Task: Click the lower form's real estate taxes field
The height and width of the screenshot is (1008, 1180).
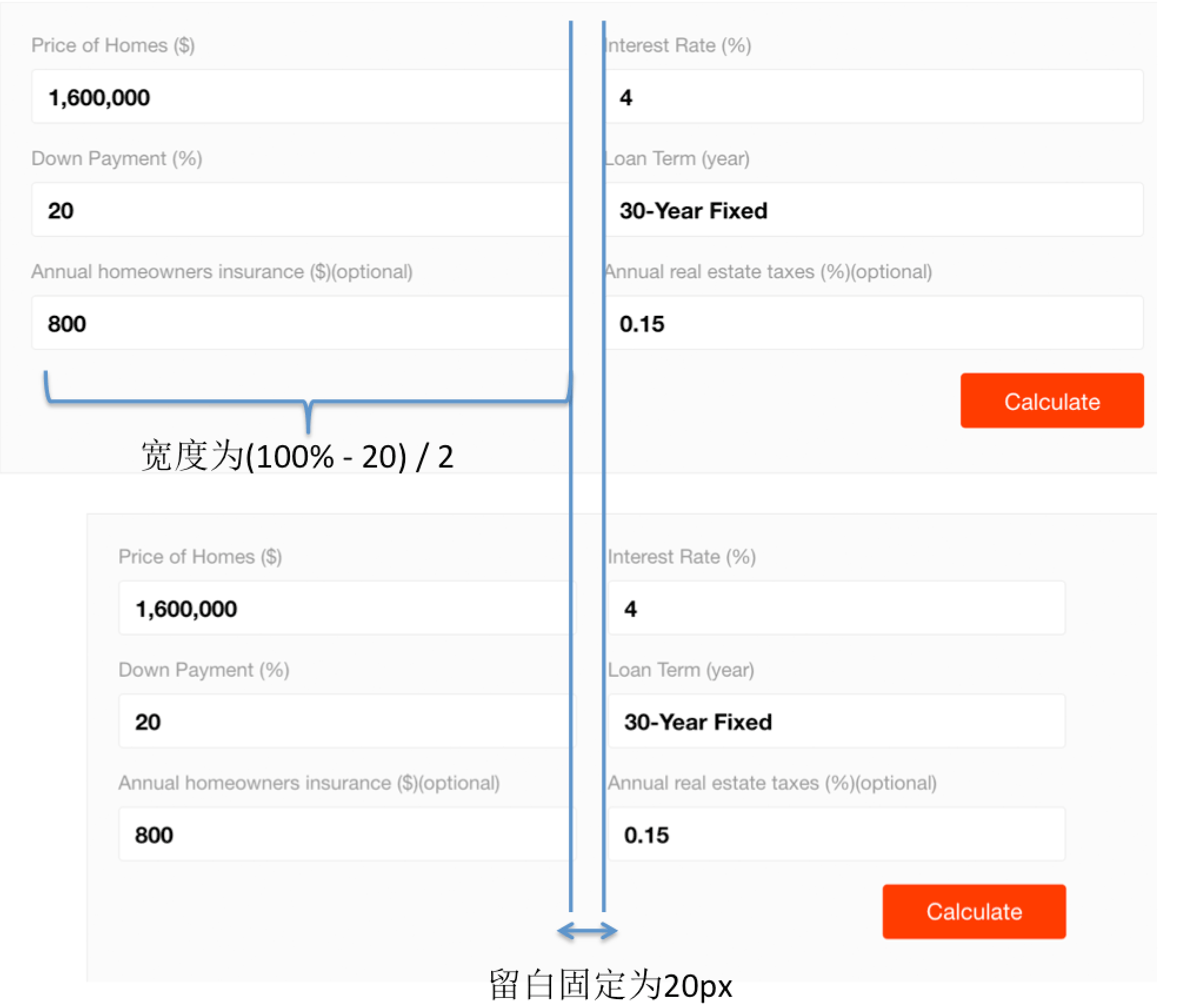Action: click(836, 834)
